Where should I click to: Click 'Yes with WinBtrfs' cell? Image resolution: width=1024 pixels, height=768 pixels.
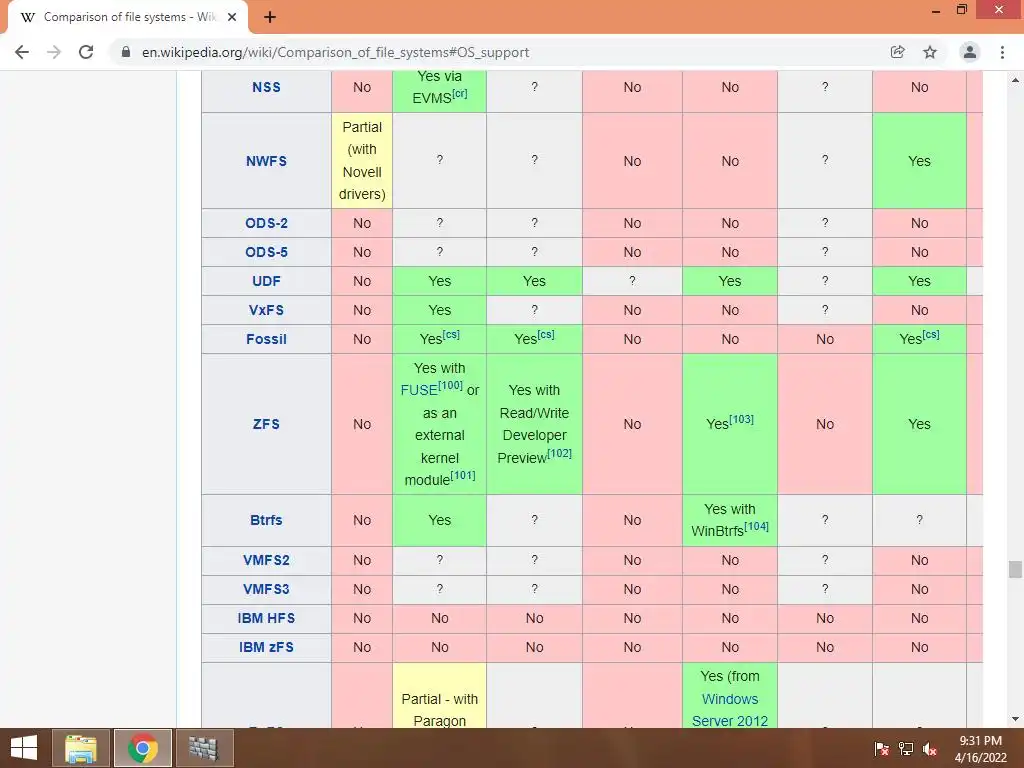[x=730, y=520]
